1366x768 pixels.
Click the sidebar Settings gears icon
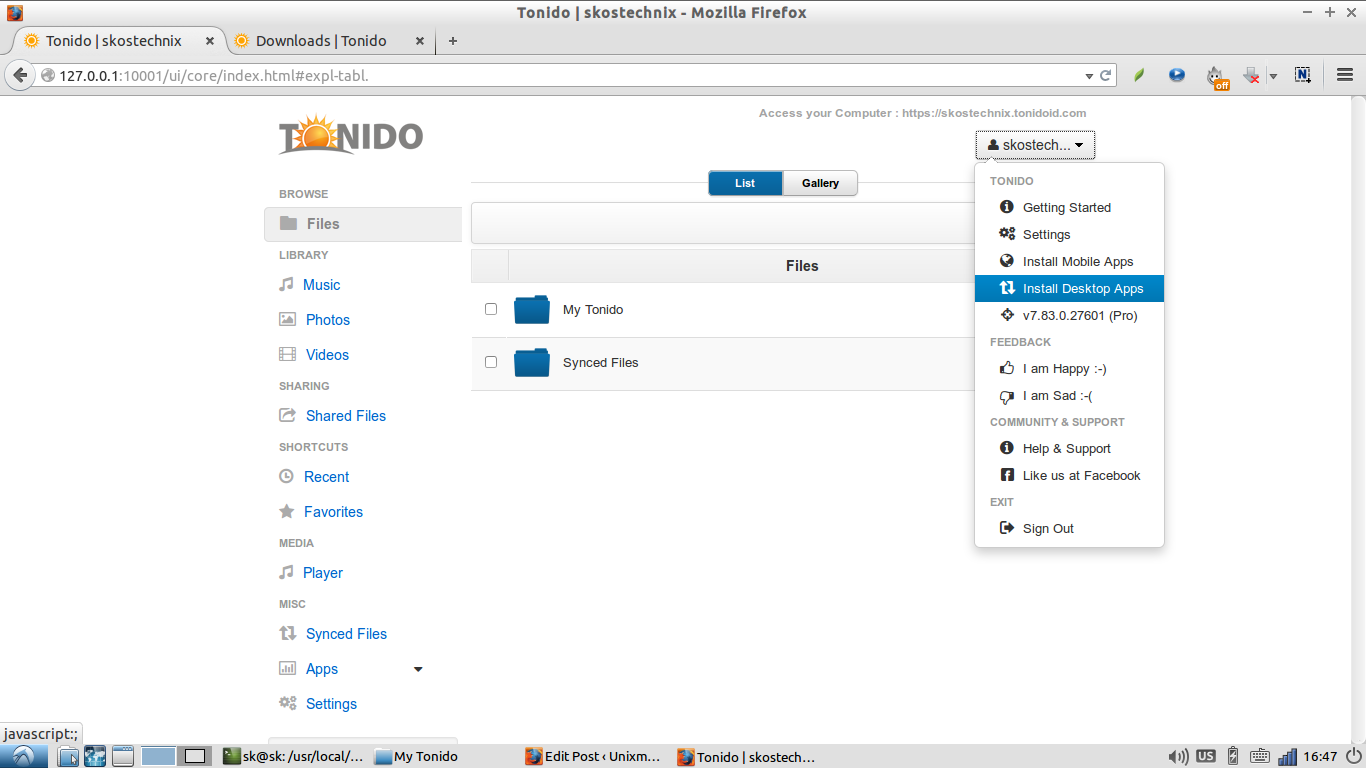288,703
